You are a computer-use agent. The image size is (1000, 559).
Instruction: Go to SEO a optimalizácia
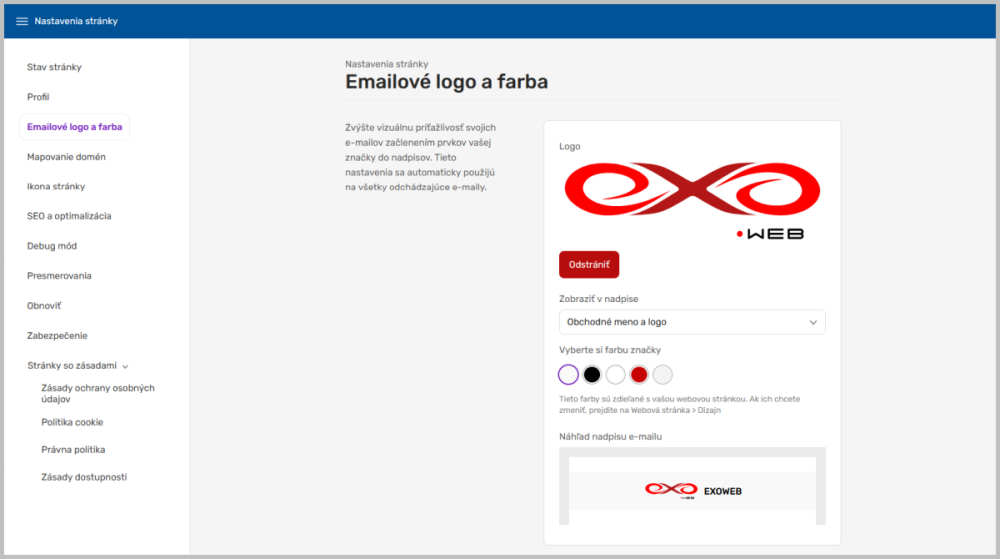pyautogui.click(x=69, y=216)
